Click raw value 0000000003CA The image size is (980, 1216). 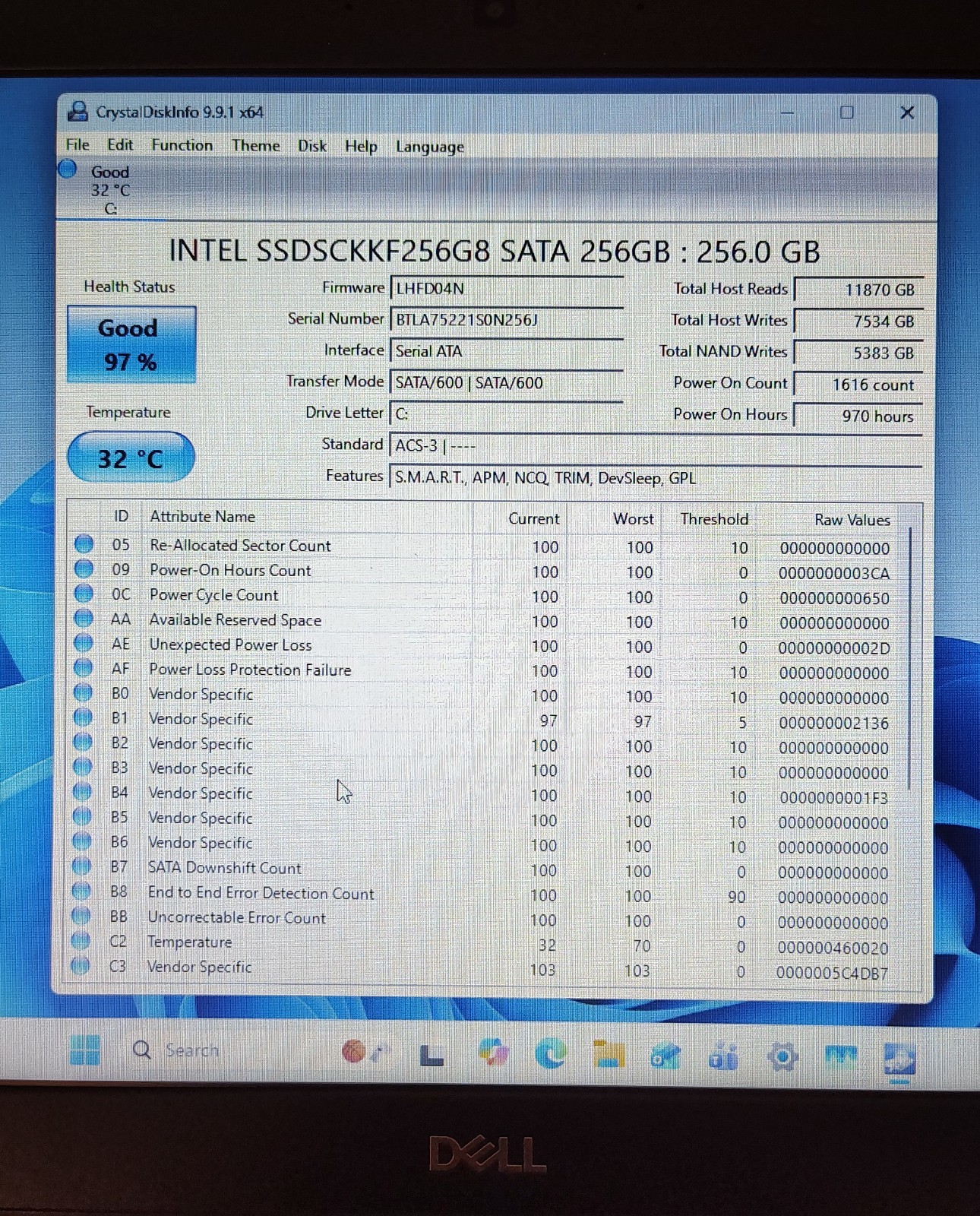coord(834,574)
